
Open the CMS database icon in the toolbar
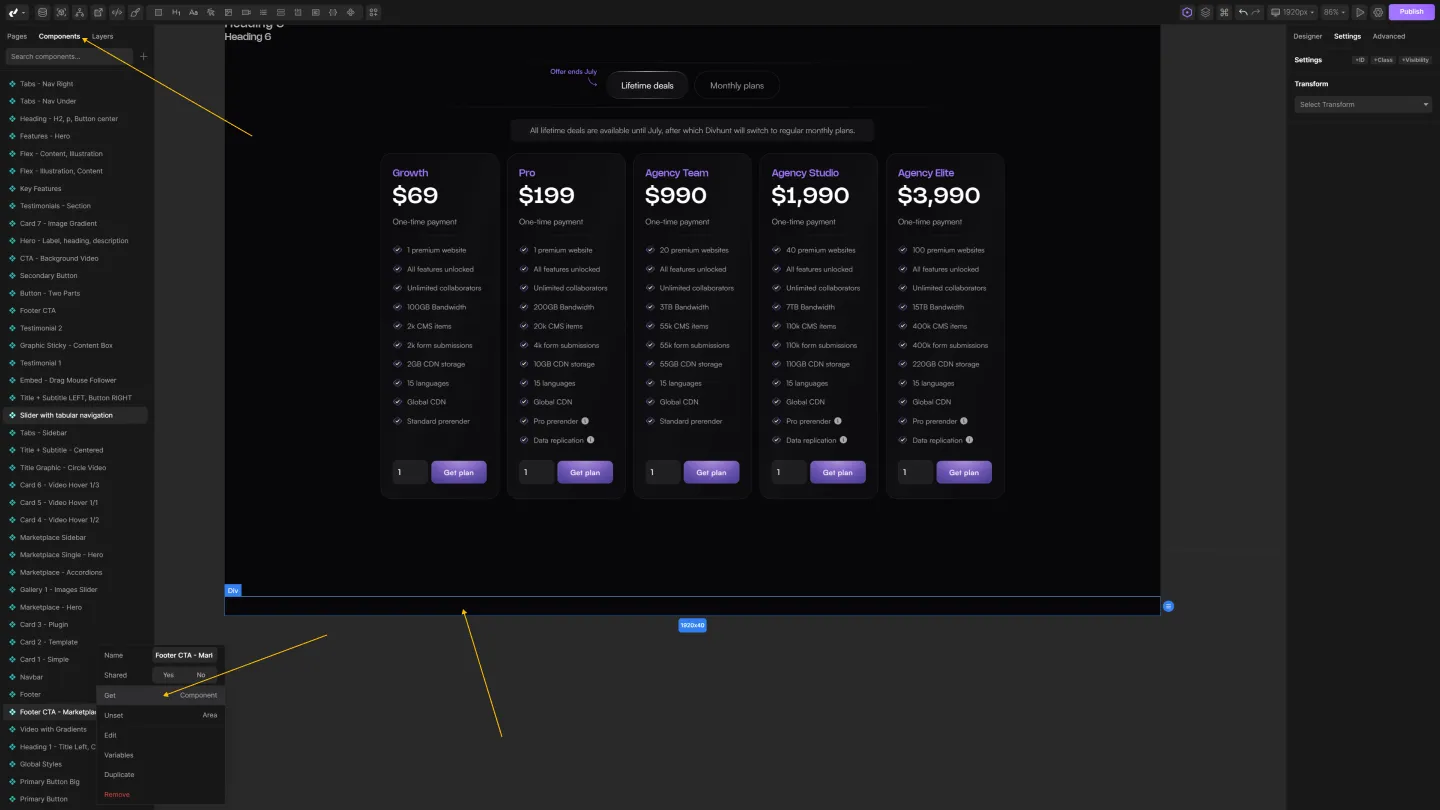(x=43, y=12)
